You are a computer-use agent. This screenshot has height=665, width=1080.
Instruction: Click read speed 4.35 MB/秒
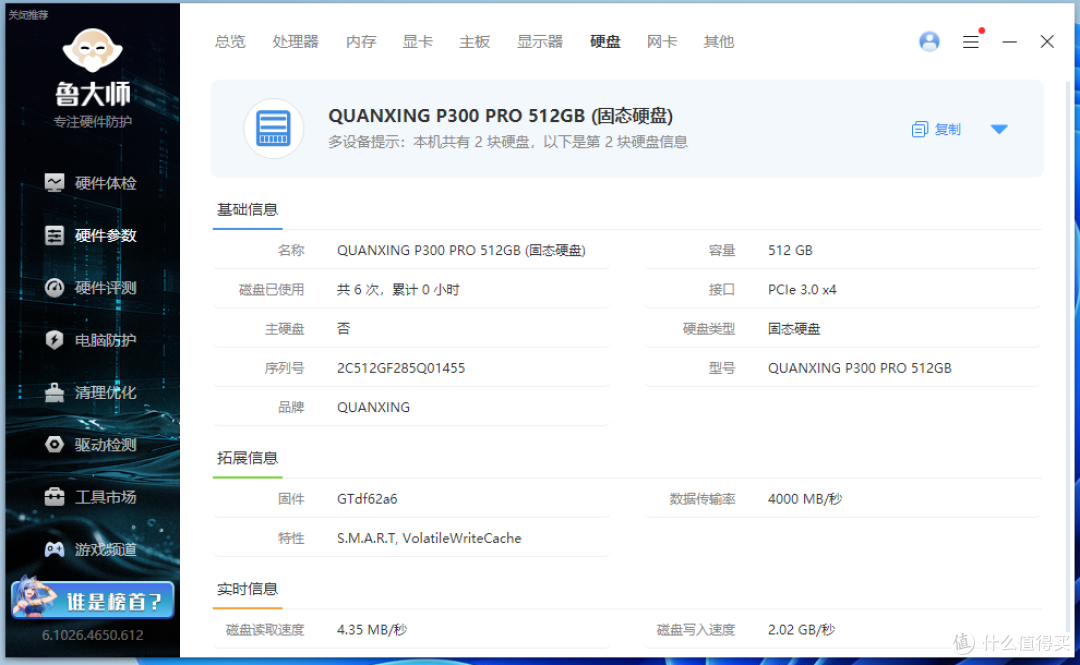point(372,630)
